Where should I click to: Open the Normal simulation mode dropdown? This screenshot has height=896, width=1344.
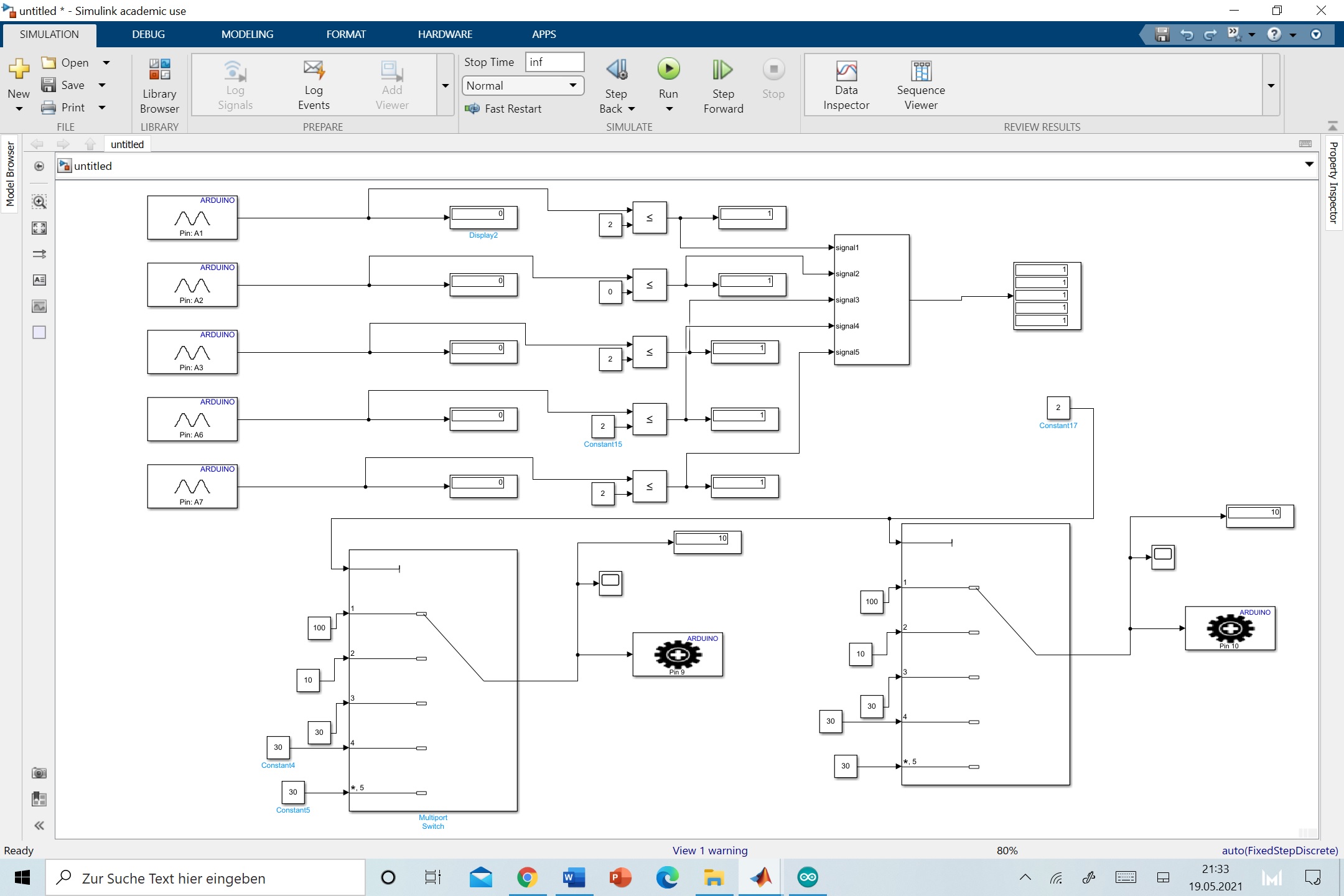click(523, 85)
